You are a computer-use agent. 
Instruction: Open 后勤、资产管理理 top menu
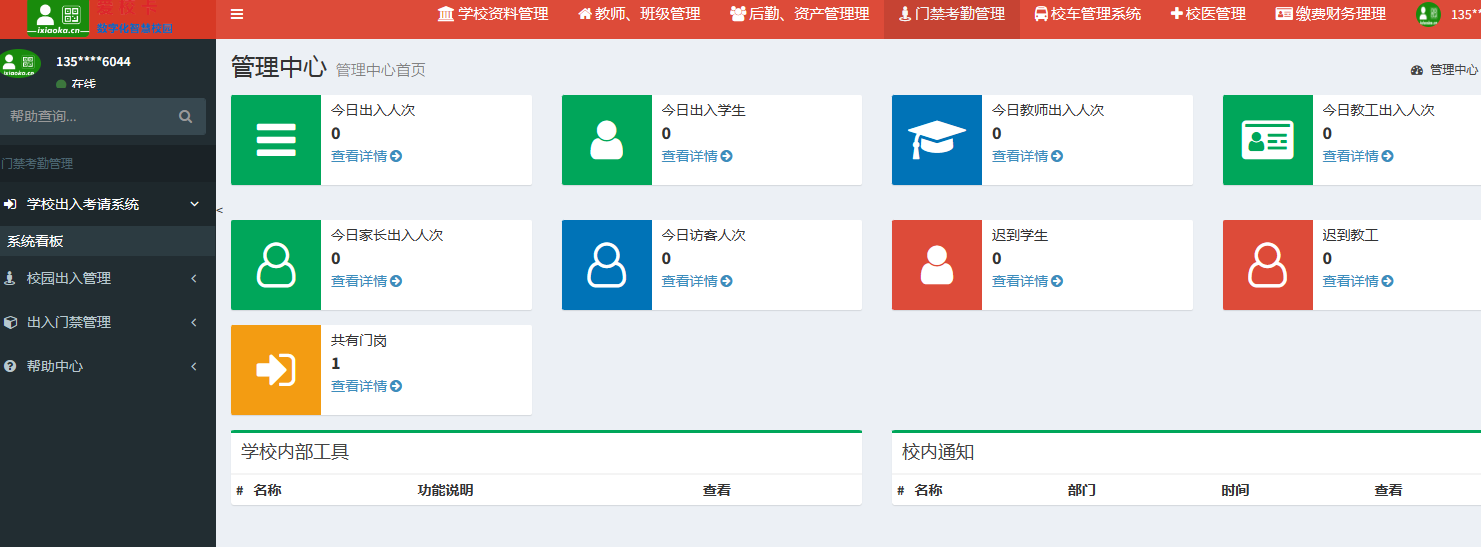[799, 14]
